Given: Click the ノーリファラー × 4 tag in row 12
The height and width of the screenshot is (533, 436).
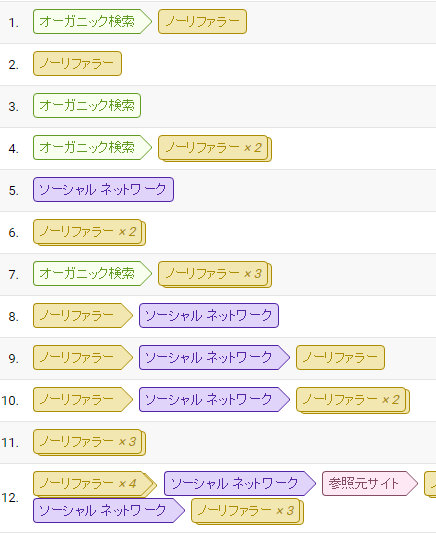Looking at the screenshot, I should pyautogui.click(x=95, y=484).
